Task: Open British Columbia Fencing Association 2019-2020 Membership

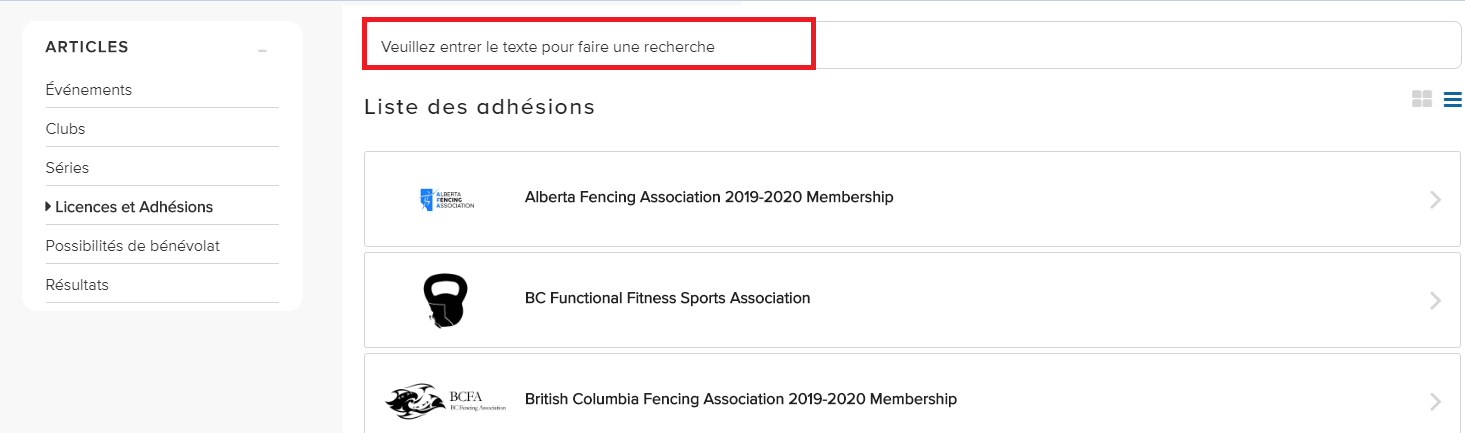Action: pos(740,399)
